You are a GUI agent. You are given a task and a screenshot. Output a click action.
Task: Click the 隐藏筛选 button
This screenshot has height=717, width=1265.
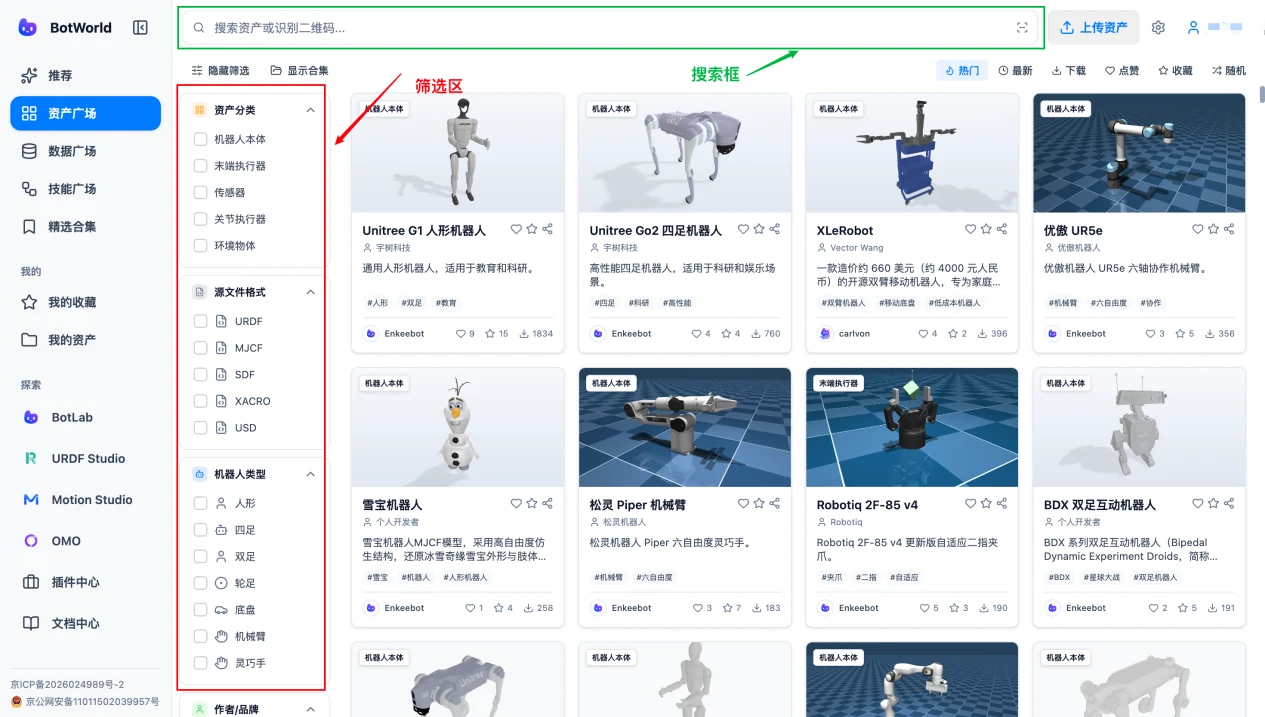point(220,71)
